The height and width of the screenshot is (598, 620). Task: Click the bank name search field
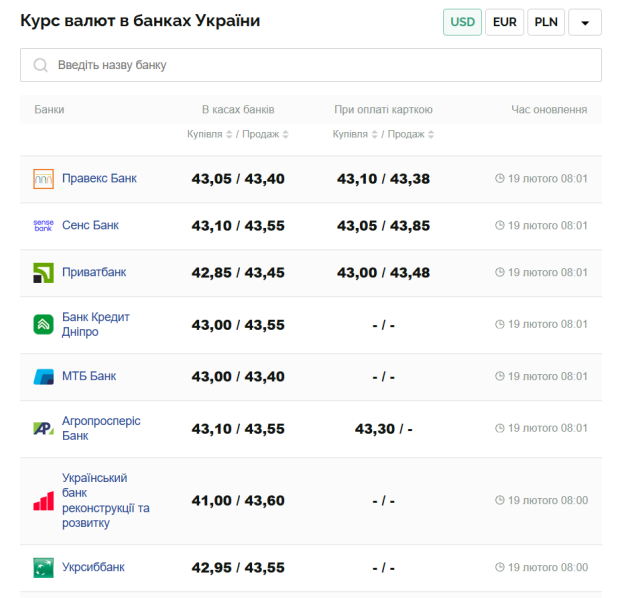(x=311, y=65)
